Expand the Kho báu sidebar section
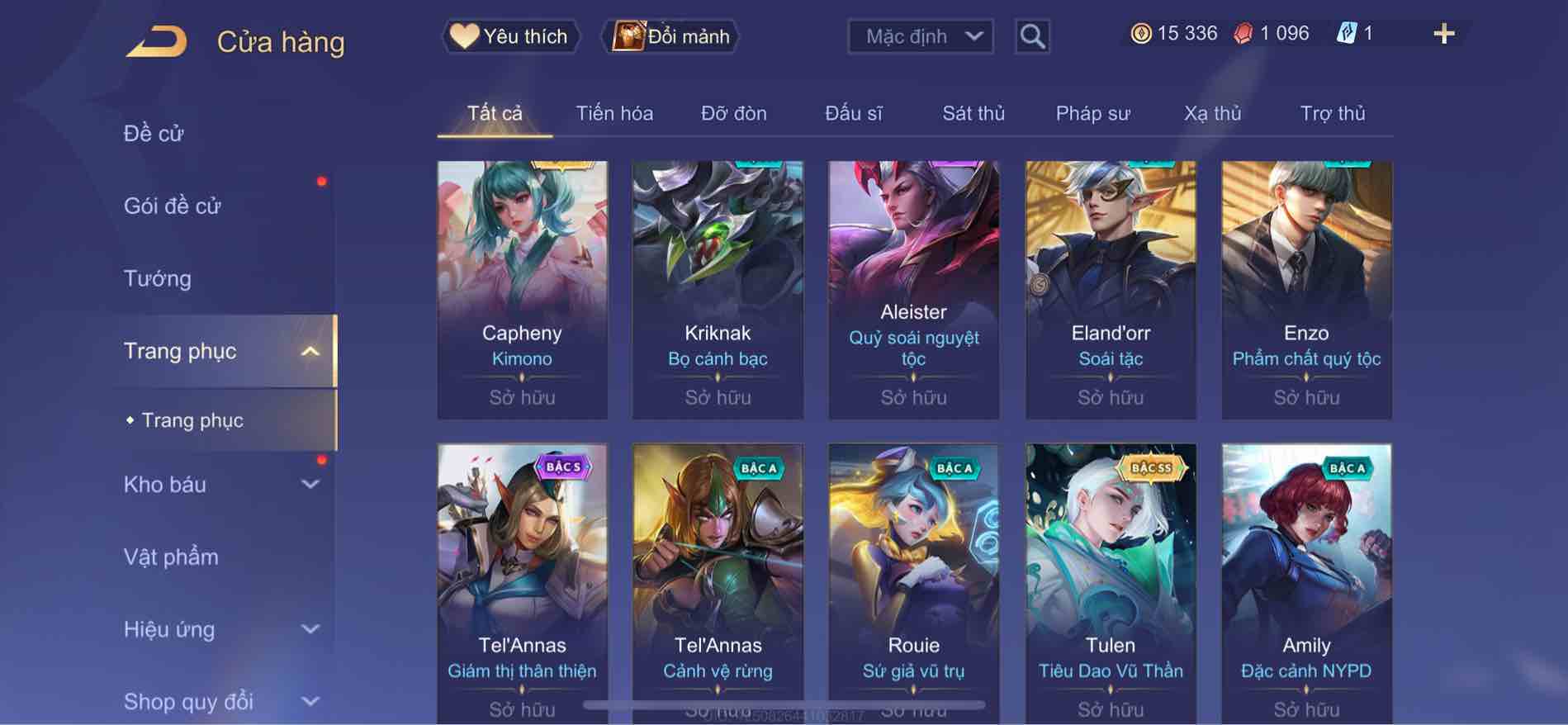Screen dimensions: 1568x725 pyautogui.click(x=310, y=485)
